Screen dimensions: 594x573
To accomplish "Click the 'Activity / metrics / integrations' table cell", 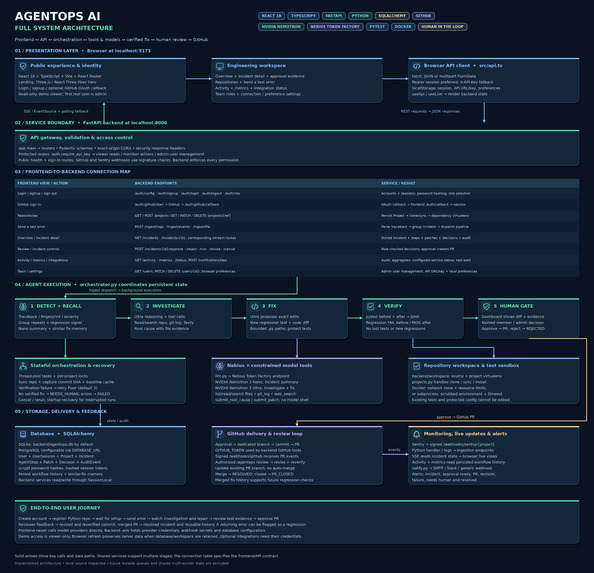I will 42,260.
